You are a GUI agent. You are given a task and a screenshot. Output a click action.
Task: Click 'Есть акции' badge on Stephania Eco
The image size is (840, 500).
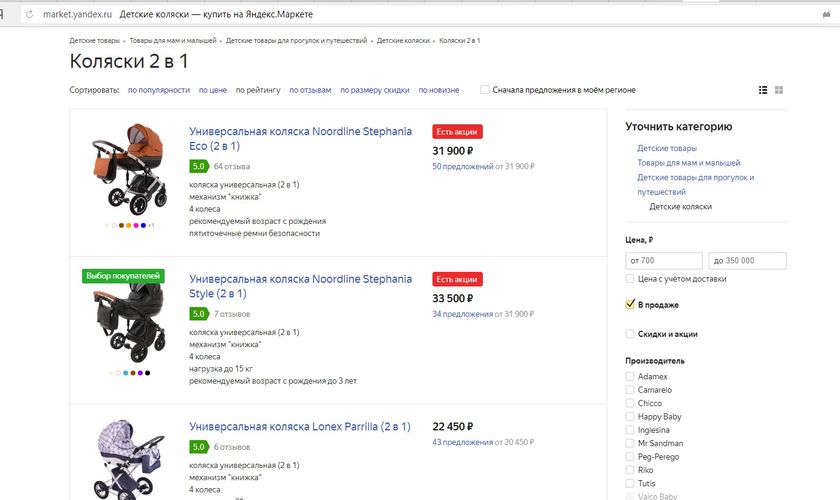pyautogui.click(x=457, y=132)
